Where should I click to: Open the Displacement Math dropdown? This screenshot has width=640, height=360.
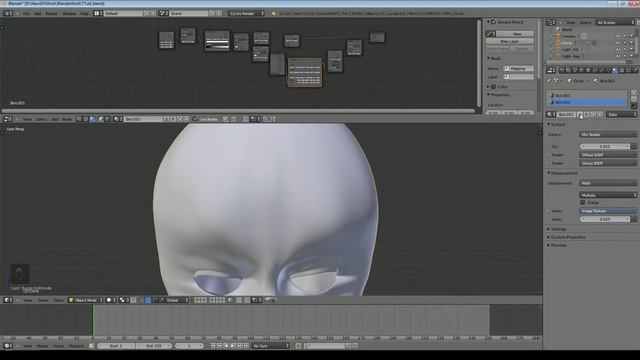click(x=608, y=183)
